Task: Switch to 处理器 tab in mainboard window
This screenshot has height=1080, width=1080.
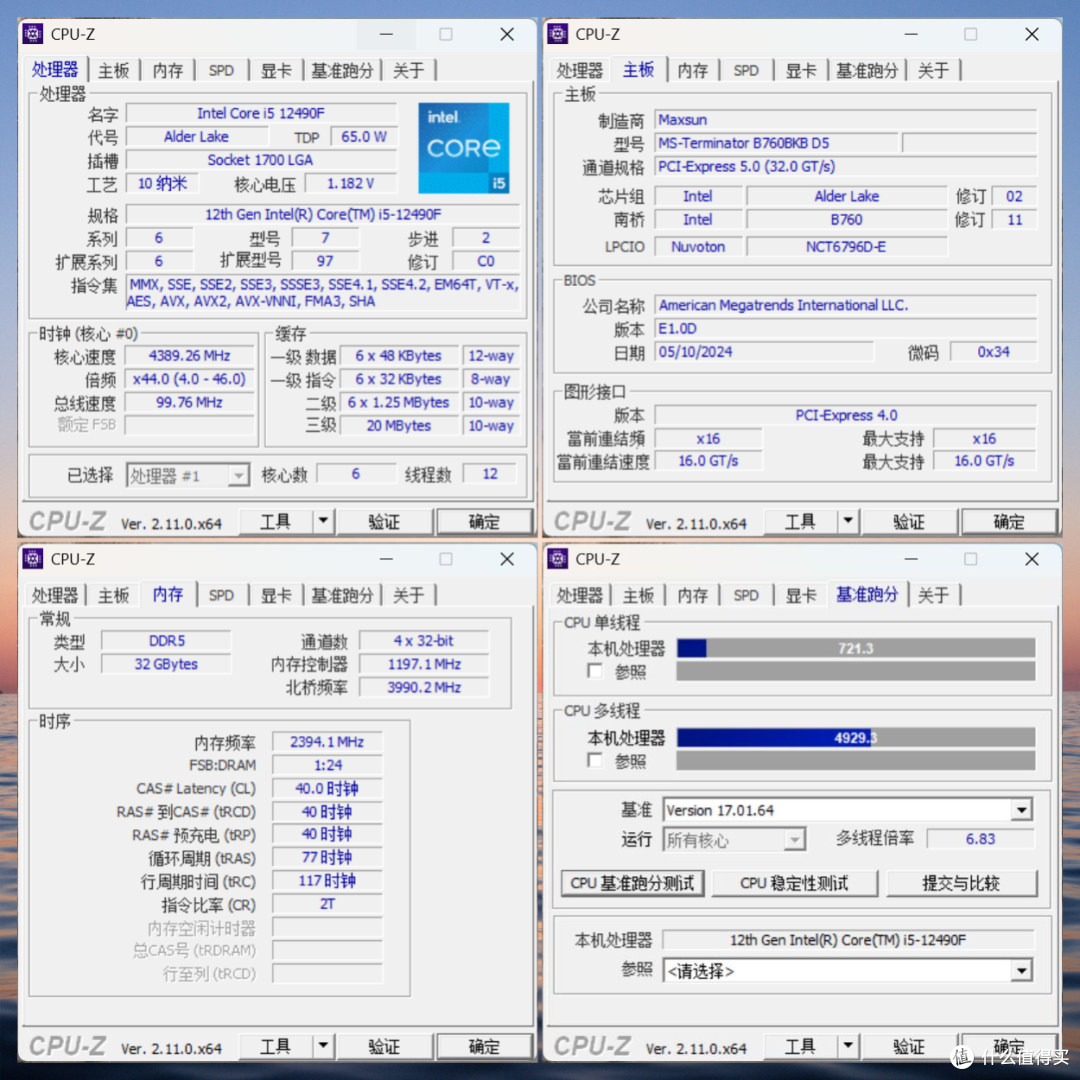Action: click(579, 70)
